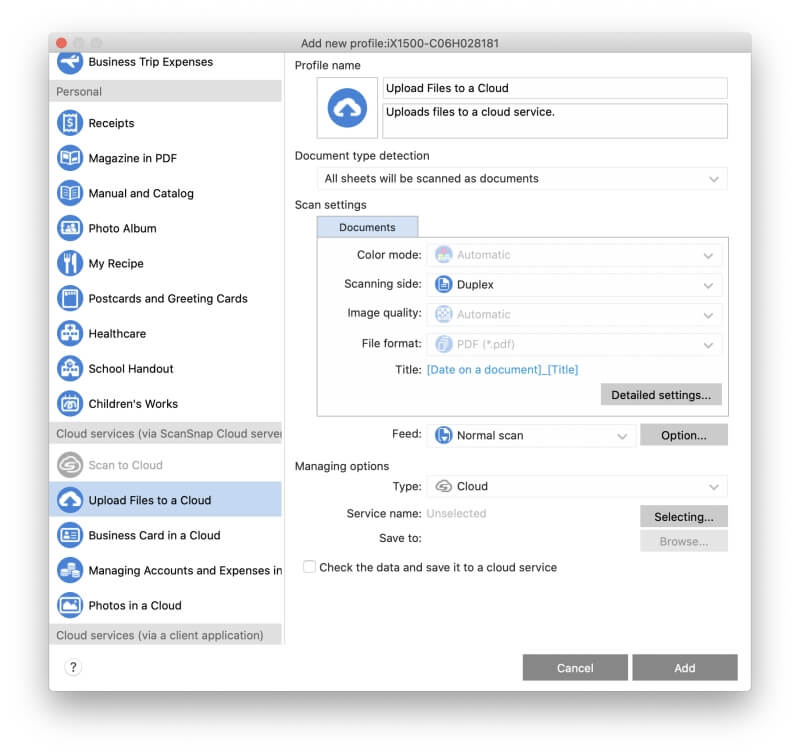Click the Upload Files to a Cloud sidebar icon
800x756 pixels.
click(70, 500)
